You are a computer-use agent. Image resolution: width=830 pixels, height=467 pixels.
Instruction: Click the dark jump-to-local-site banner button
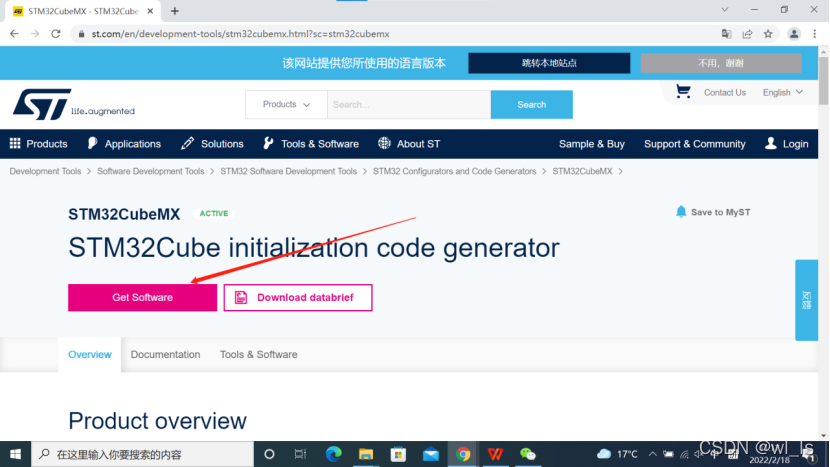[x=549, y=63]
